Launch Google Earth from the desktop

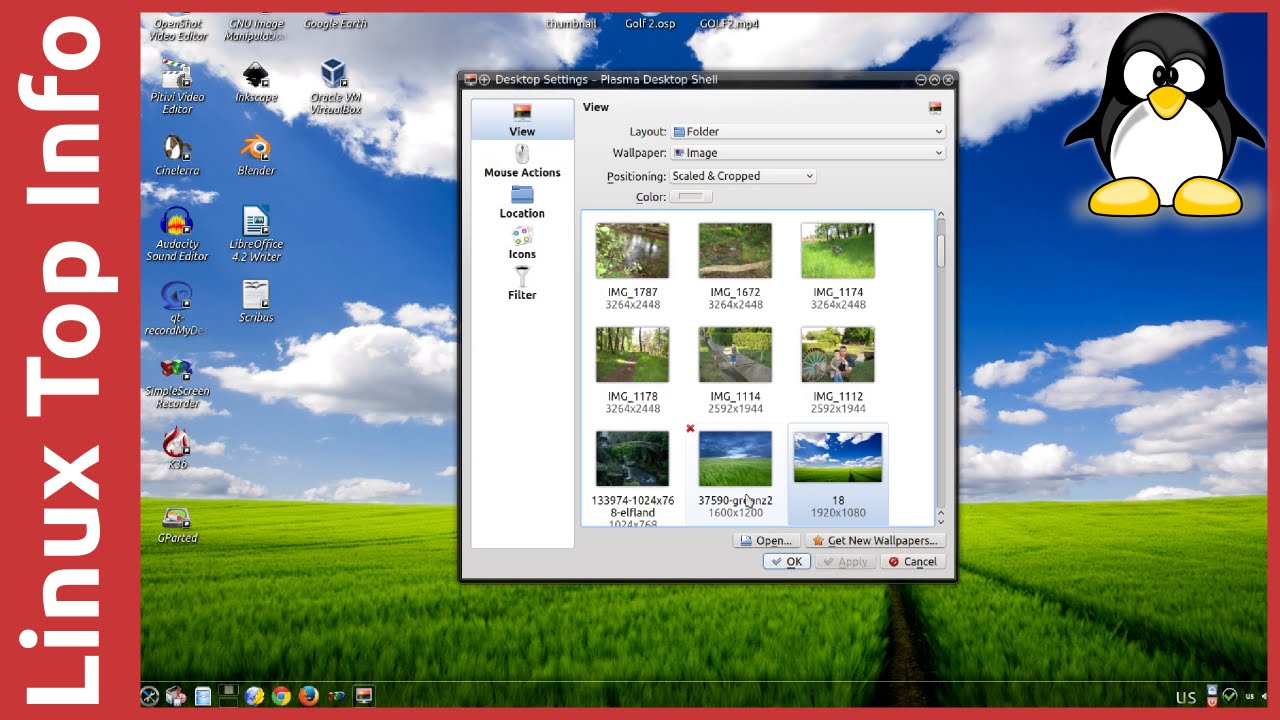[x=335, y=23]
